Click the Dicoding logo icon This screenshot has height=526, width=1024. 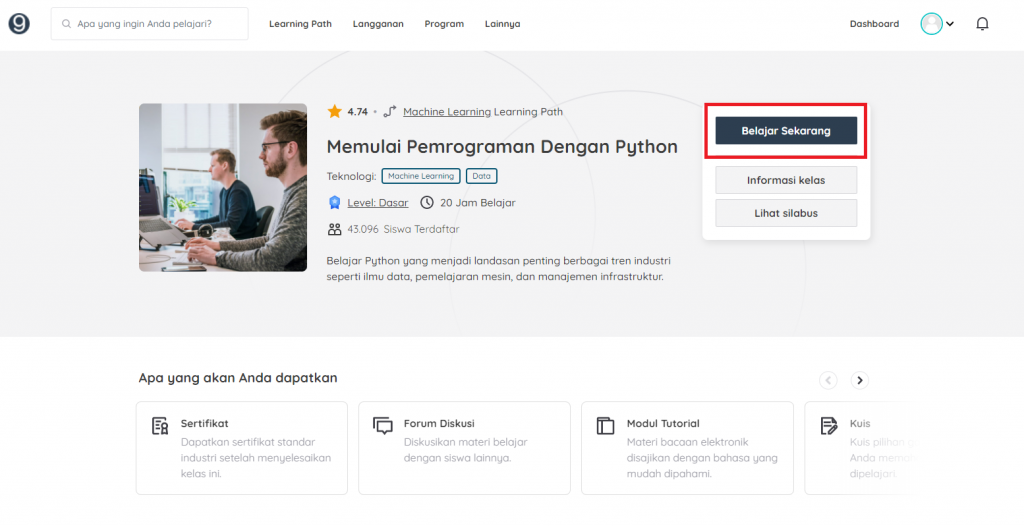pos(19,24)
